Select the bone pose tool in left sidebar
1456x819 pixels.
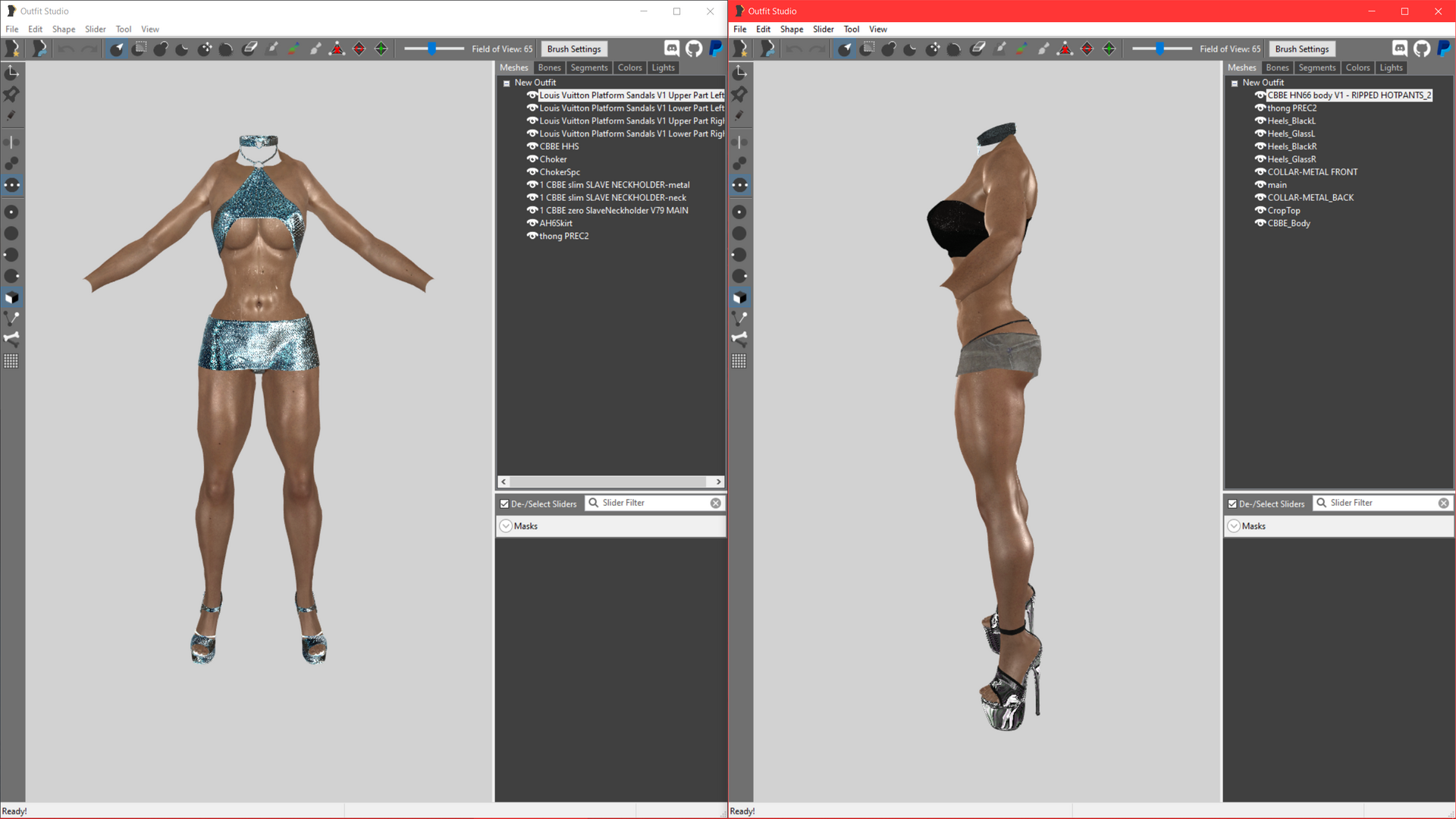(11, 339)
